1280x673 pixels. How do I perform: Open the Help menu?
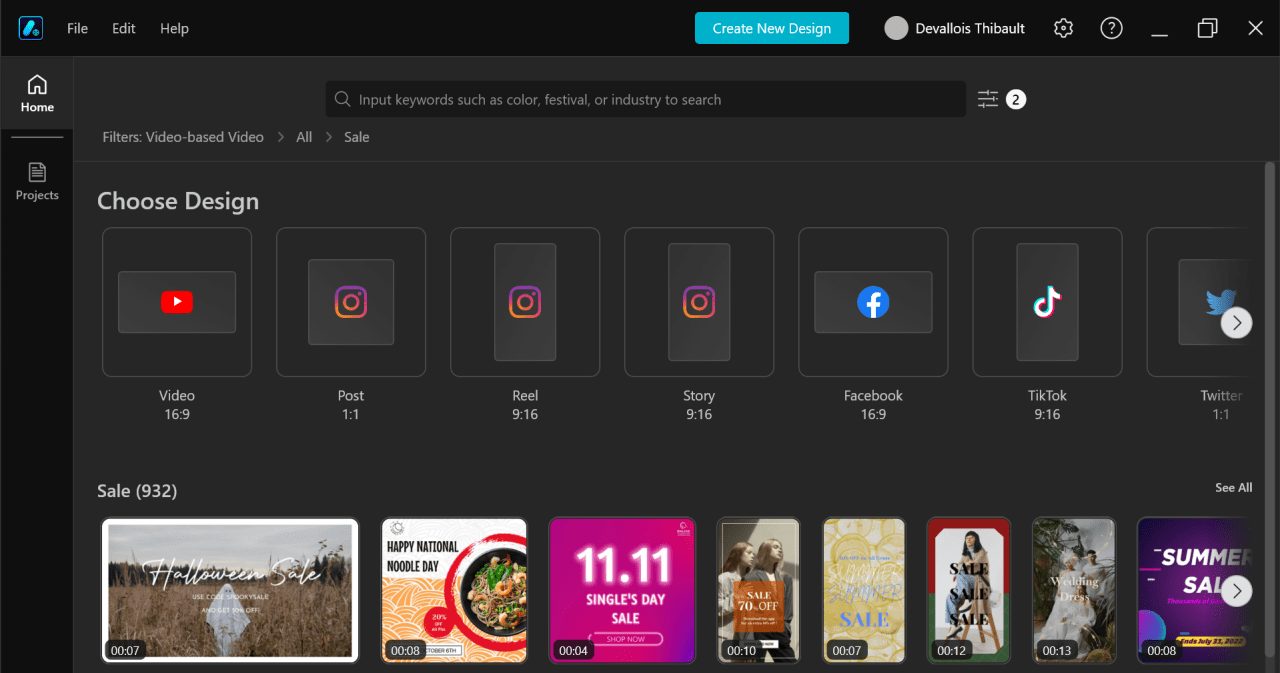click(x=174, y=28)
